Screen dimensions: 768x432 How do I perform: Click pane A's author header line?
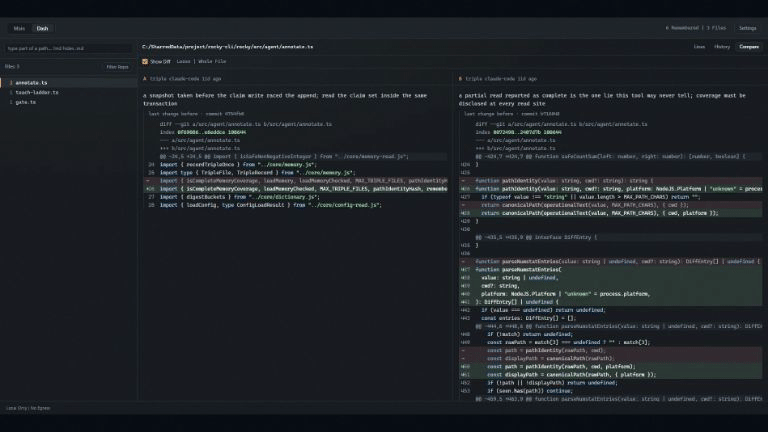pos(182,79)
